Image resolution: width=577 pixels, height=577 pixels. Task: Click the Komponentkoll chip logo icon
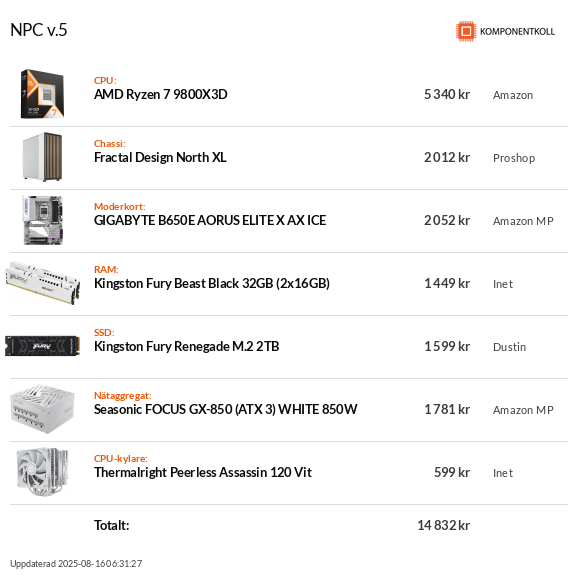[466, 31]
